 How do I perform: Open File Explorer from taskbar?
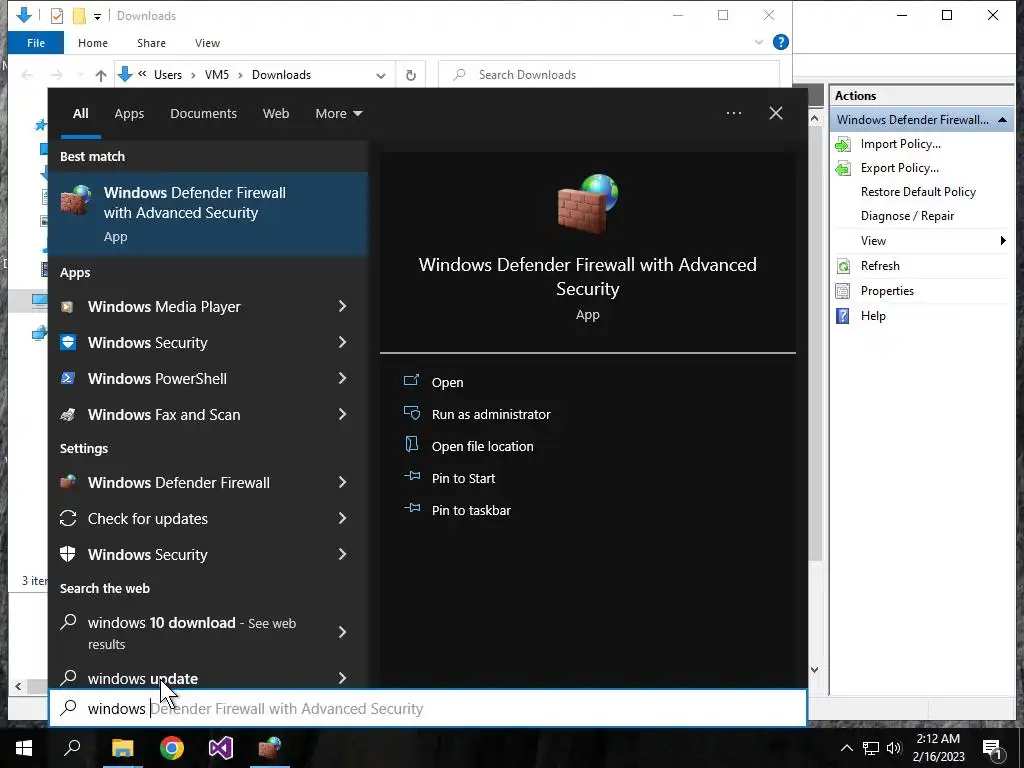(122, 748)
